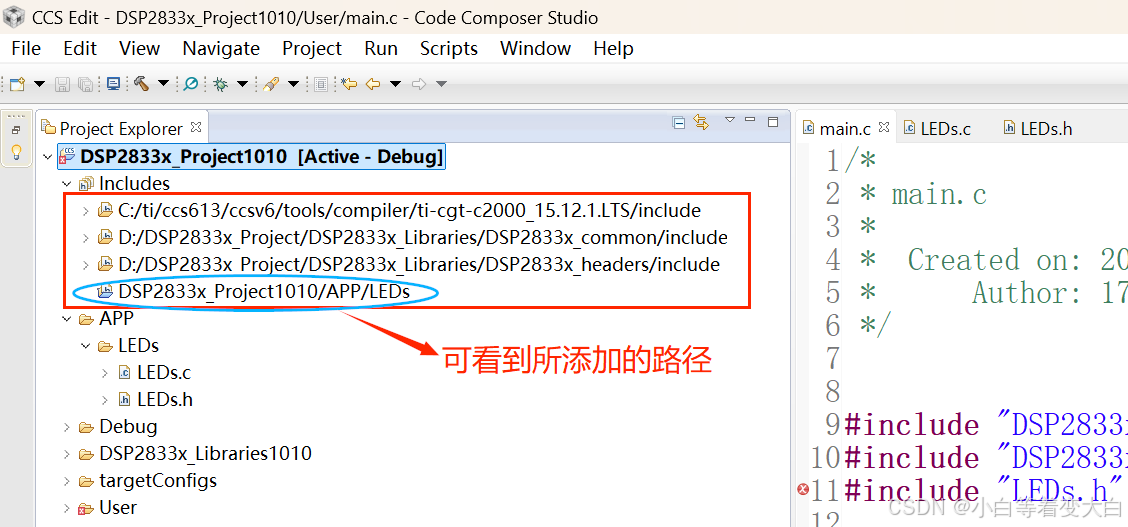Expand the LEDs.h file node
Image resolution: width=1128 pixels, height=527 pixels.
(105, 399)
